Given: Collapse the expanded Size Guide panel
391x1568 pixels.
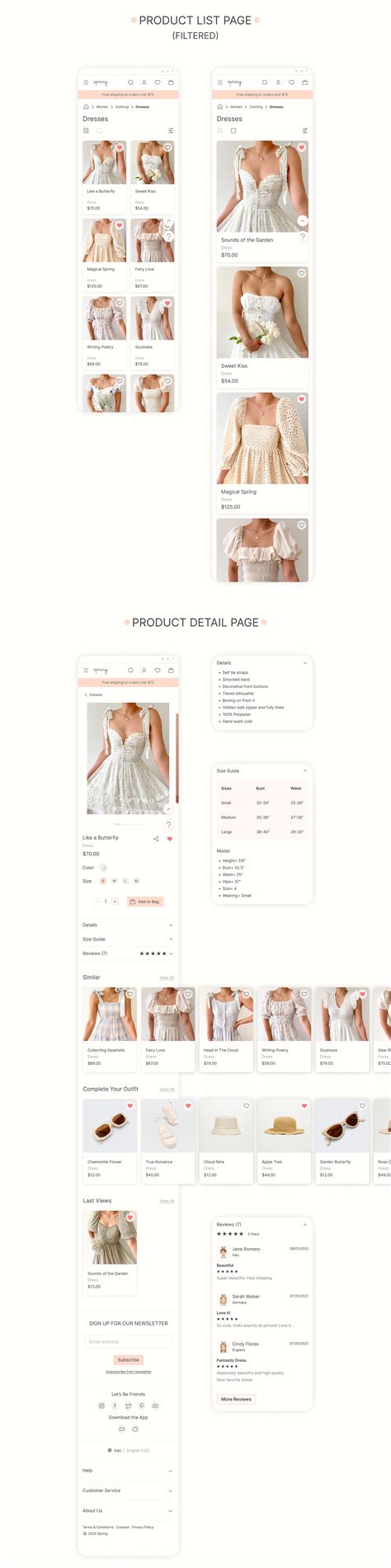Looking at the screenshot, I should coord(305,771).
